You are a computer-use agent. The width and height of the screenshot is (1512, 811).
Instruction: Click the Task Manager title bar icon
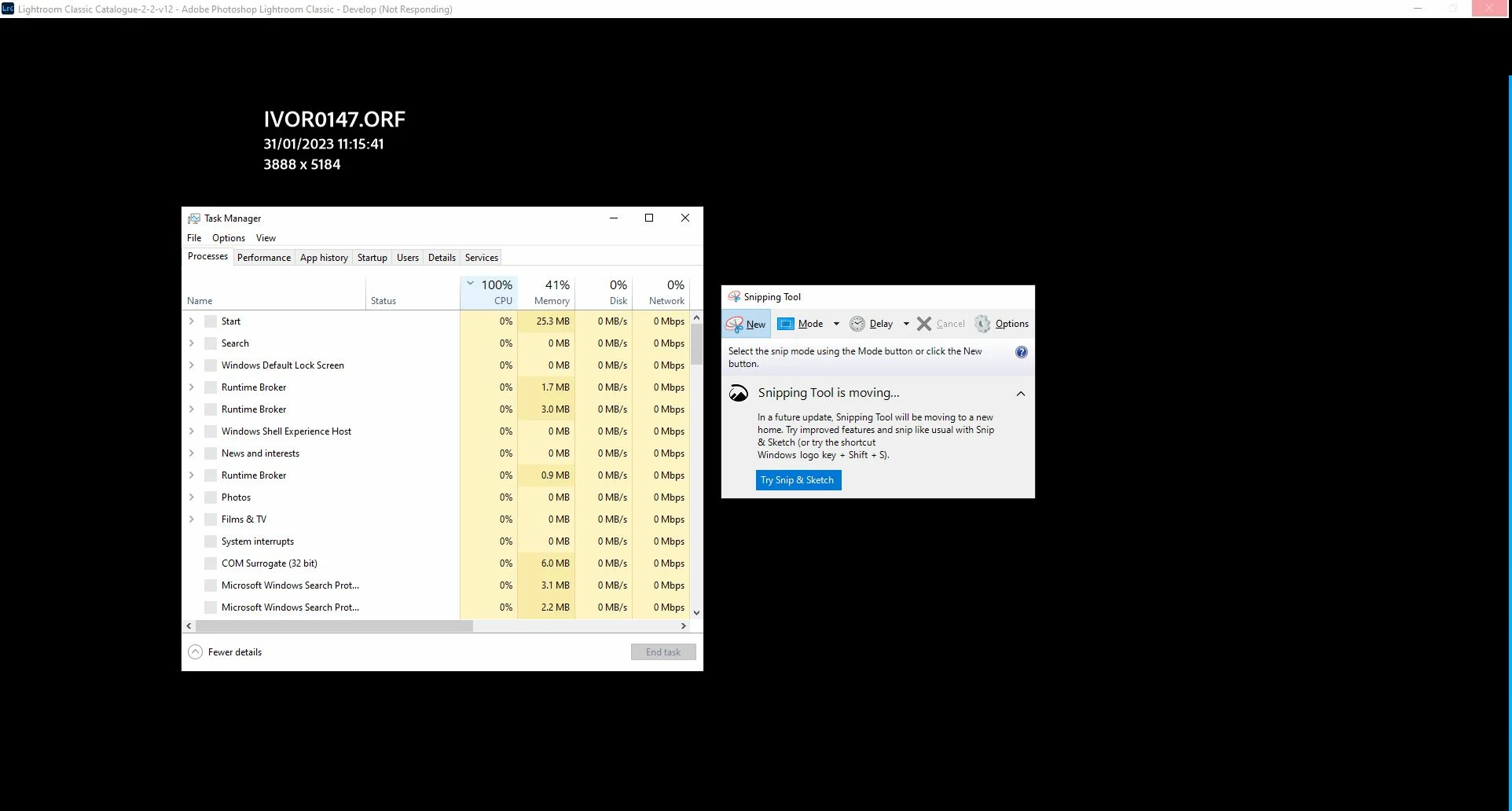click(193, 218)
